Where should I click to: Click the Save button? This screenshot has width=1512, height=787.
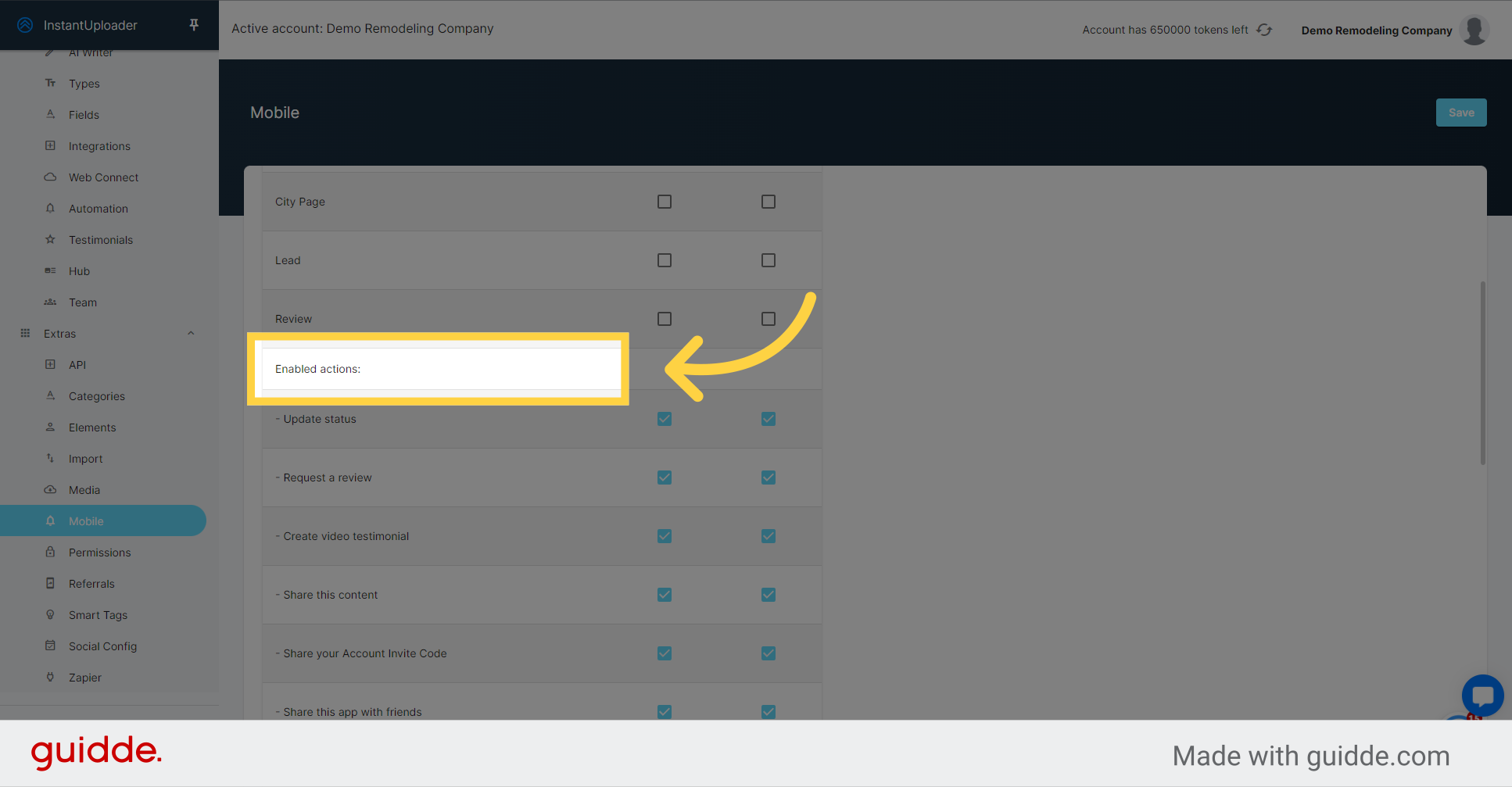[x=1460, y=112]
